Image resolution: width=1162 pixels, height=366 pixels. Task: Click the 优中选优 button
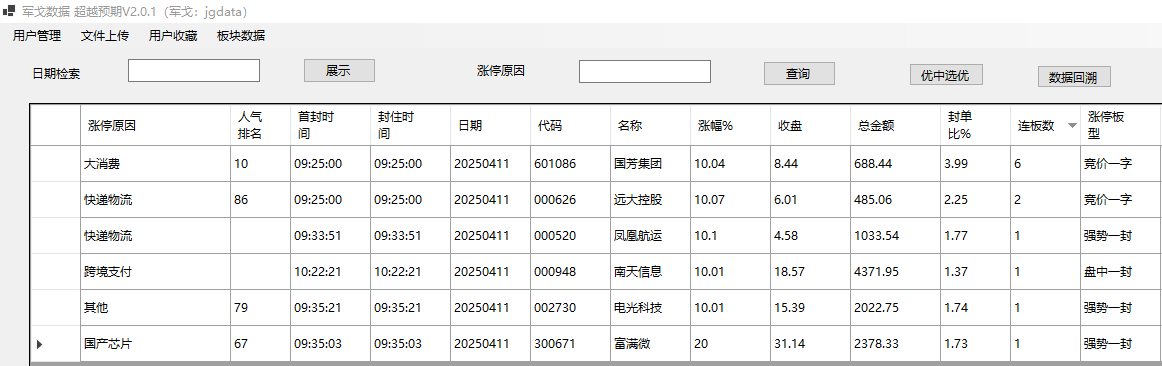tap(946, 74)
